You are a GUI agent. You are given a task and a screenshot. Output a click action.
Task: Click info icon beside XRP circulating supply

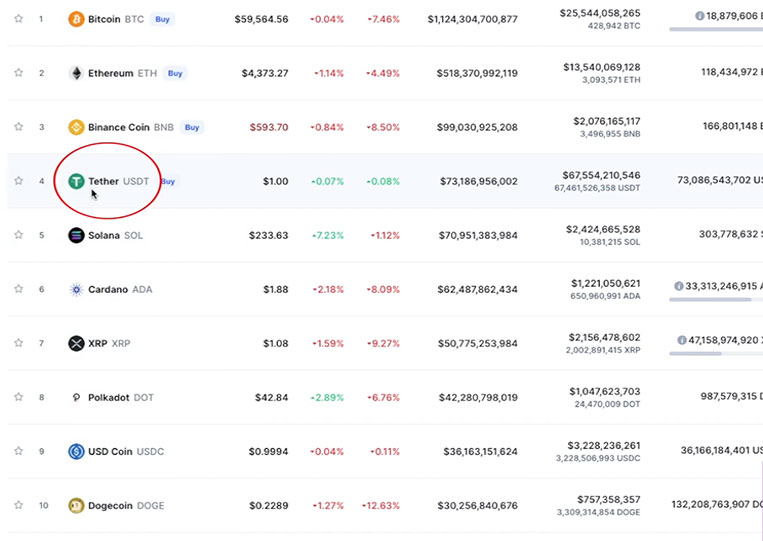coord(682,340)
